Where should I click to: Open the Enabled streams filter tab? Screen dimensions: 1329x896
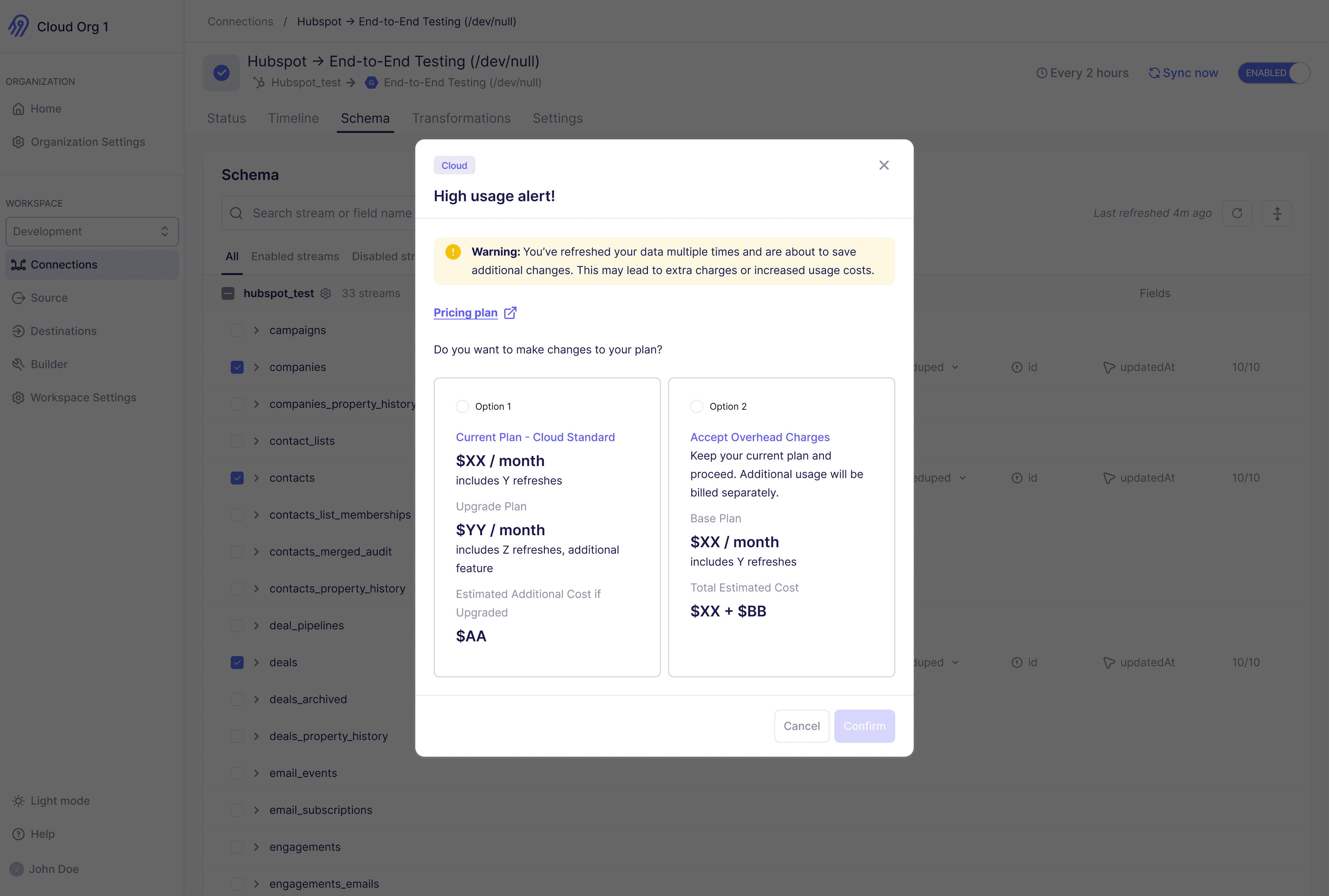coord(295,257)
